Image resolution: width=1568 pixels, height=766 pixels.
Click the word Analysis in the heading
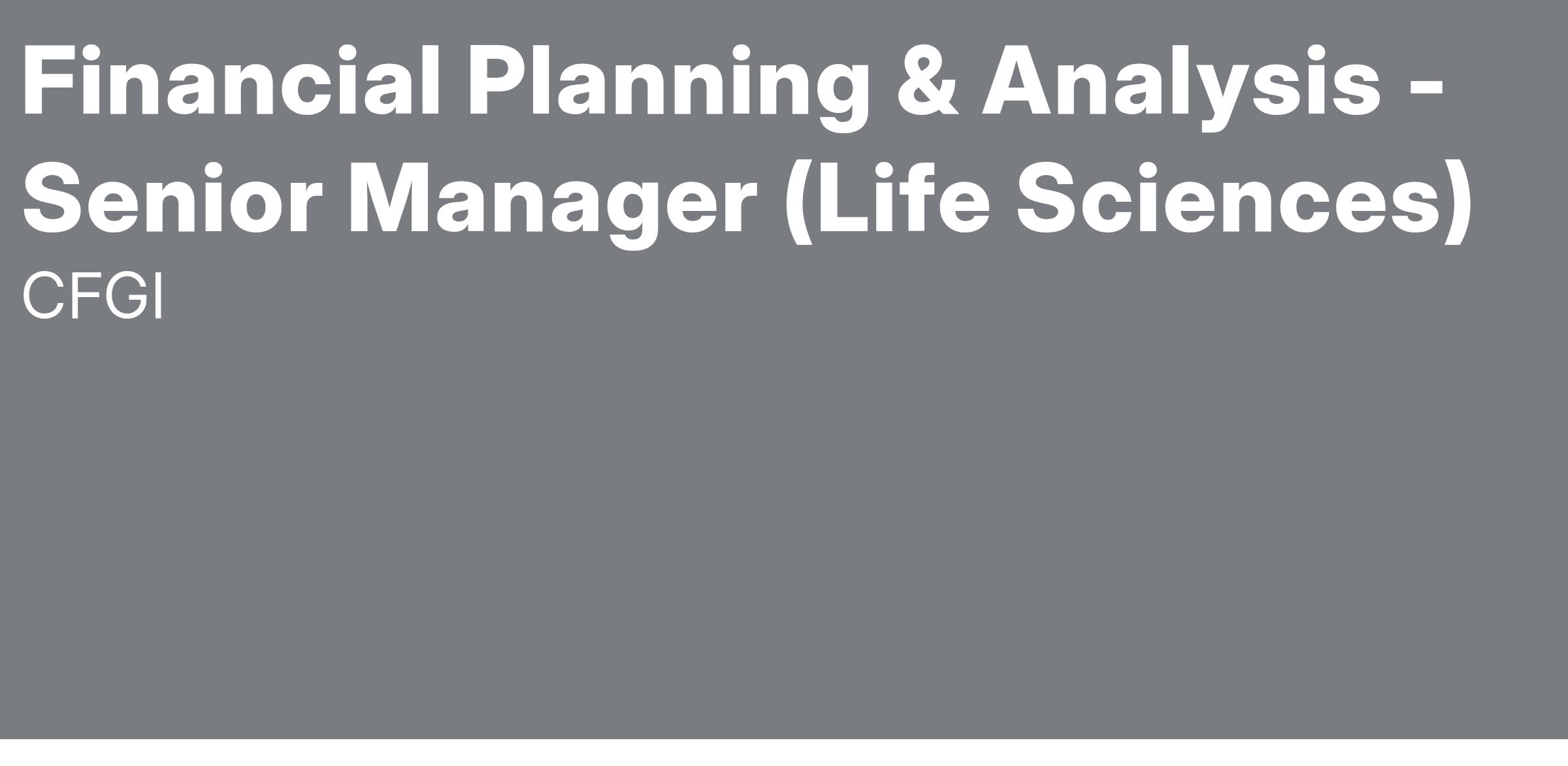[x=1181, y=89]
